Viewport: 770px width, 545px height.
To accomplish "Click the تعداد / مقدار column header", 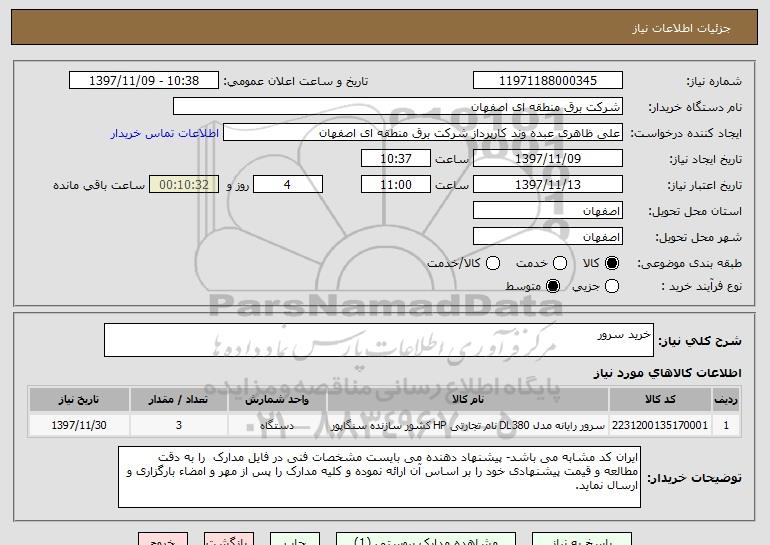I will (179, 400).
